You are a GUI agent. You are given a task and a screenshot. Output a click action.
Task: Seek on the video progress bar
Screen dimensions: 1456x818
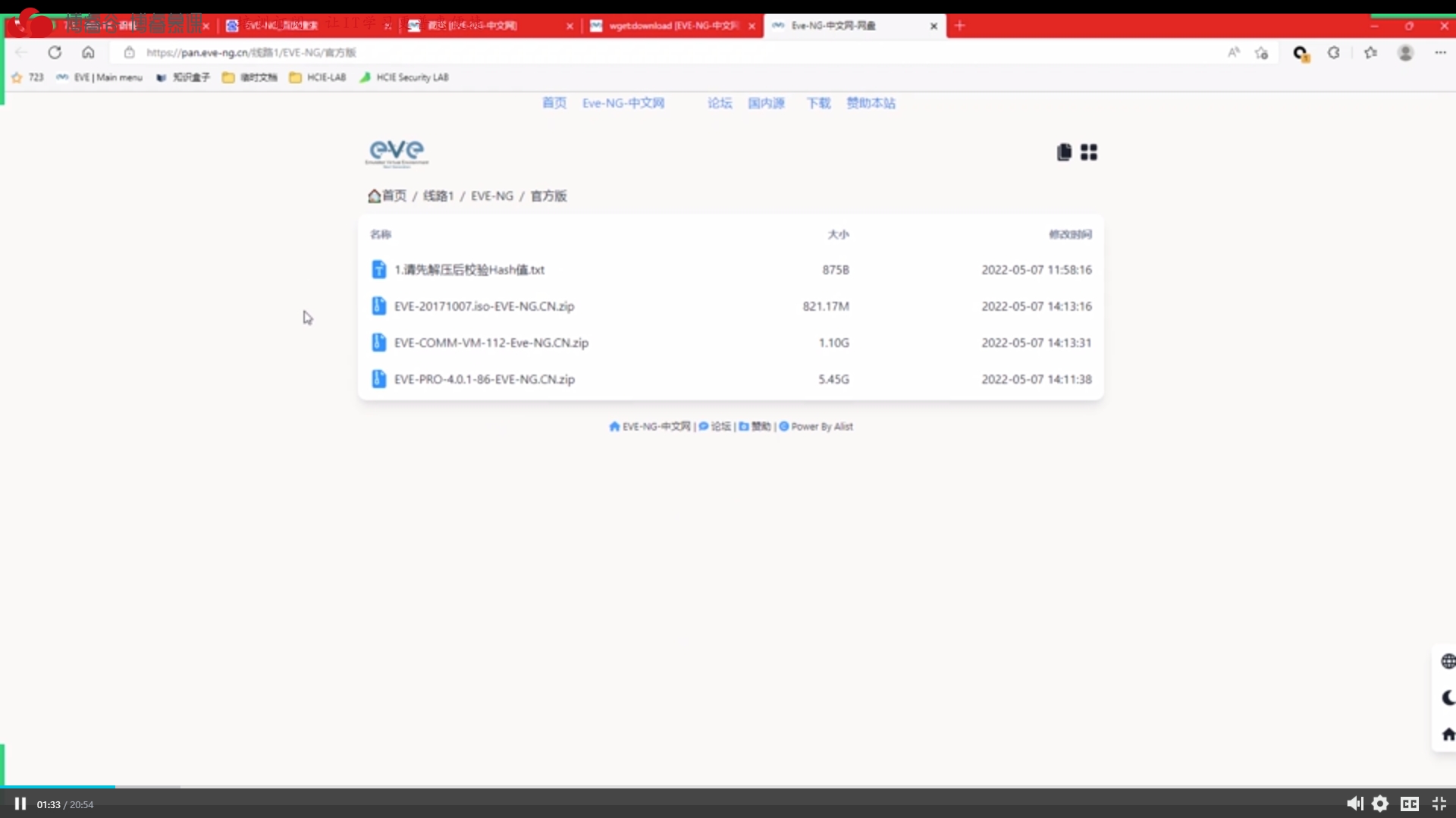tap(728, 787)
